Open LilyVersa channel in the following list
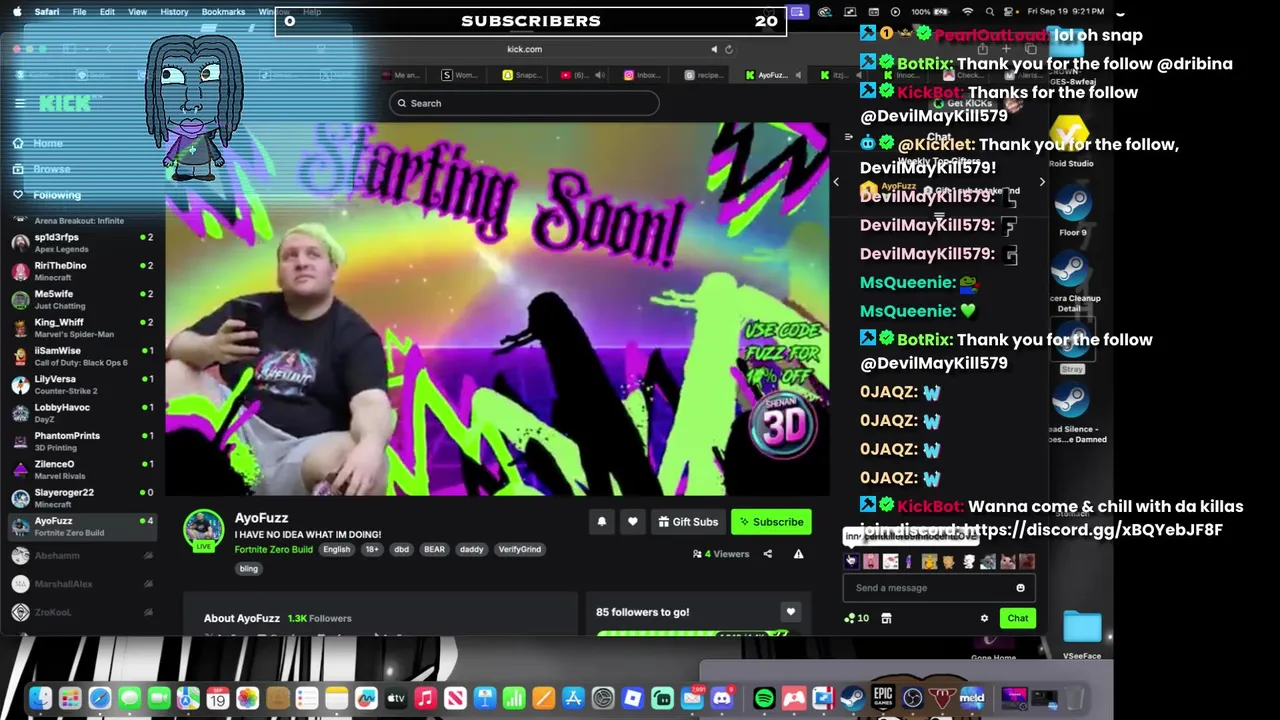Viewport: 1280px width, 720px height. click(82, 384)
